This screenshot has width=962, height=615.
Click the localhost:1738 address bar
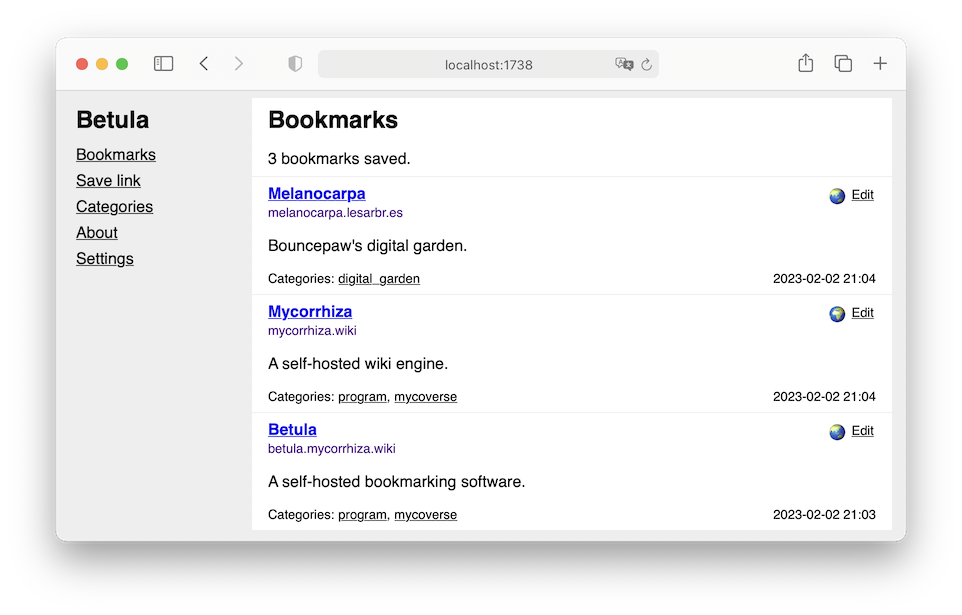click(x=488, y=65)
